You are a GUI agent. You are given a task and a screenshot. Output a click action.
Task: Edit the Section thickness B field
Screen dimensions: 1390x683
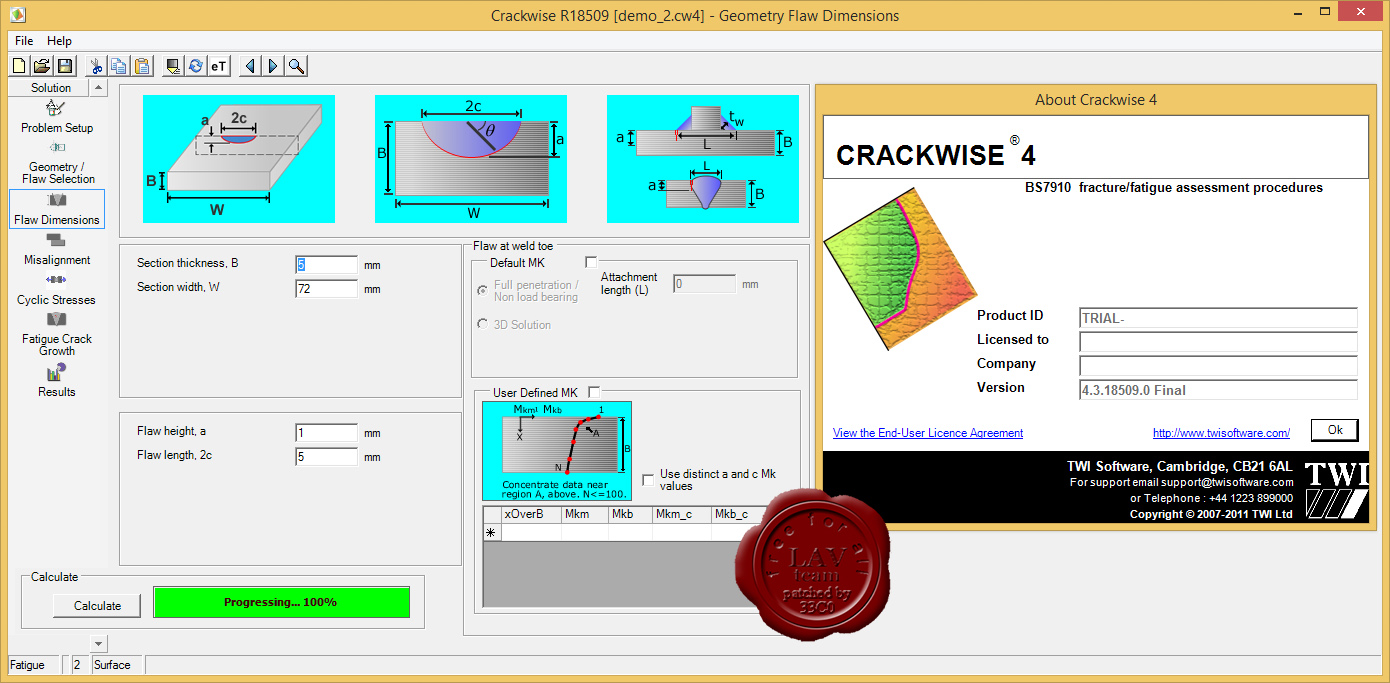click(326, 265)
